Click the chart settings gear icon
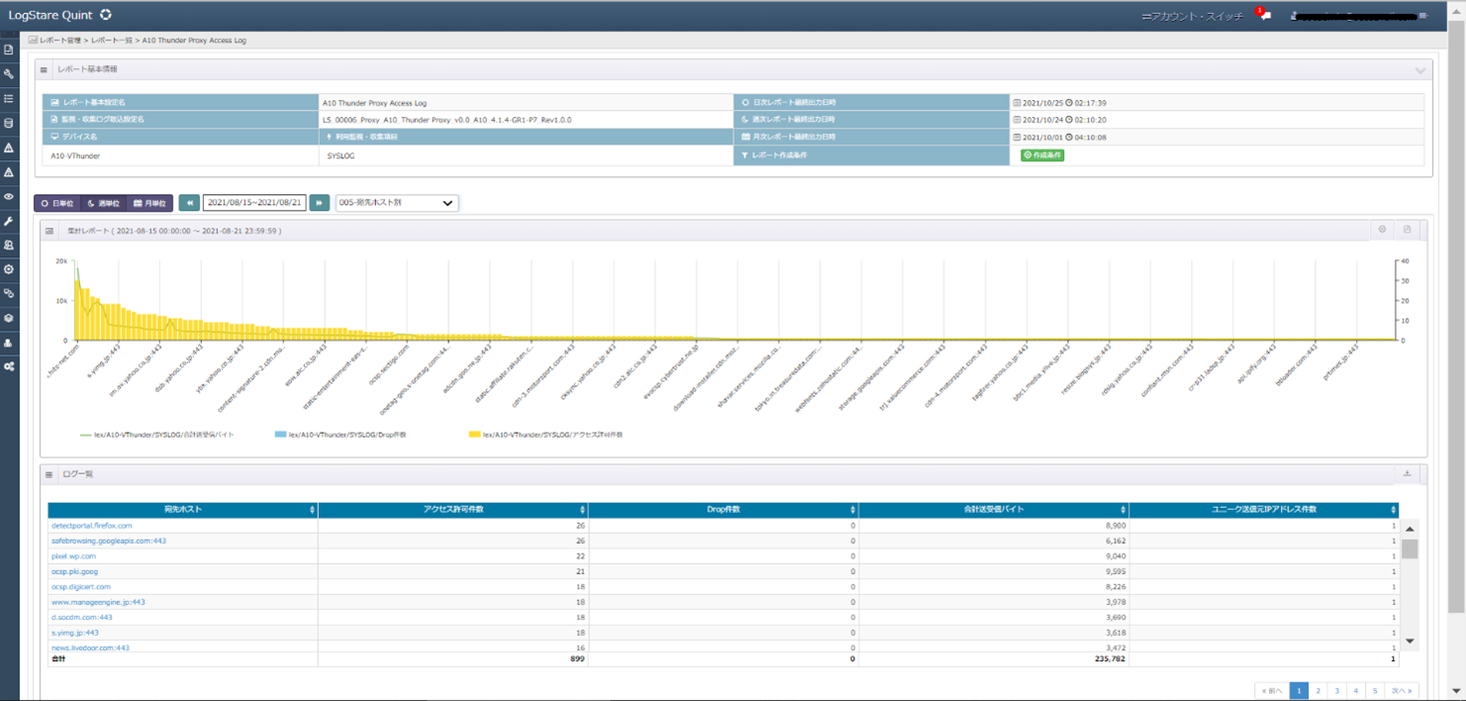Screen dimensions: 1466x701 [1382, 230]
